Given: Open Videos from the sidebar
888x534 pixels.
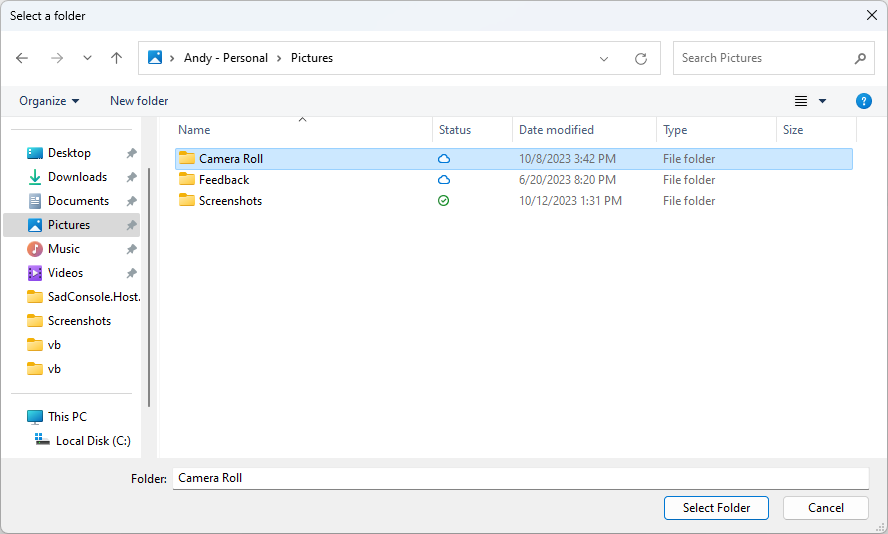Looking at the screenshot, I should point(65,273).
